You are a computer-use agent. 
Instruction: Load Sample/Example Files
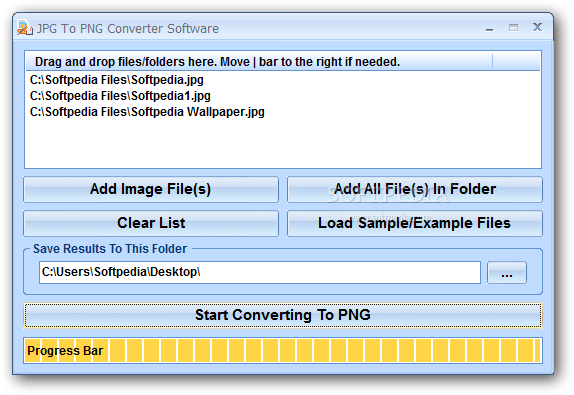(415, 223)
